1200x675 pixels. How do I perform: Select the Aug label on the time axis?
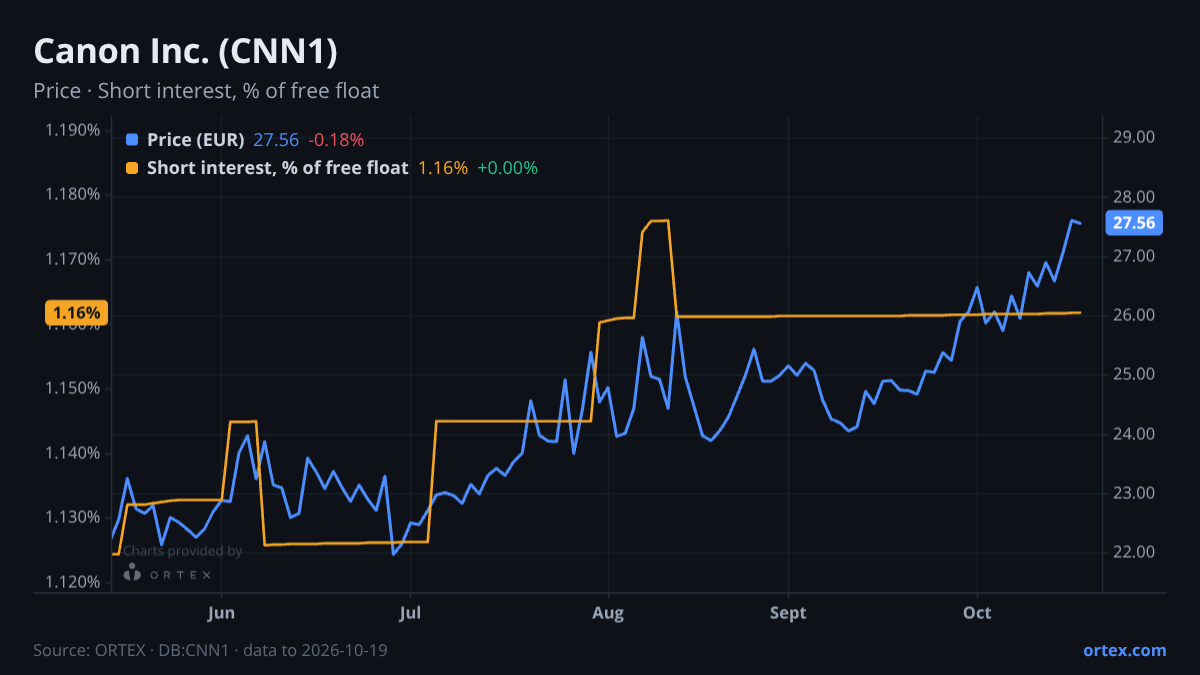(x=608, y=612)
